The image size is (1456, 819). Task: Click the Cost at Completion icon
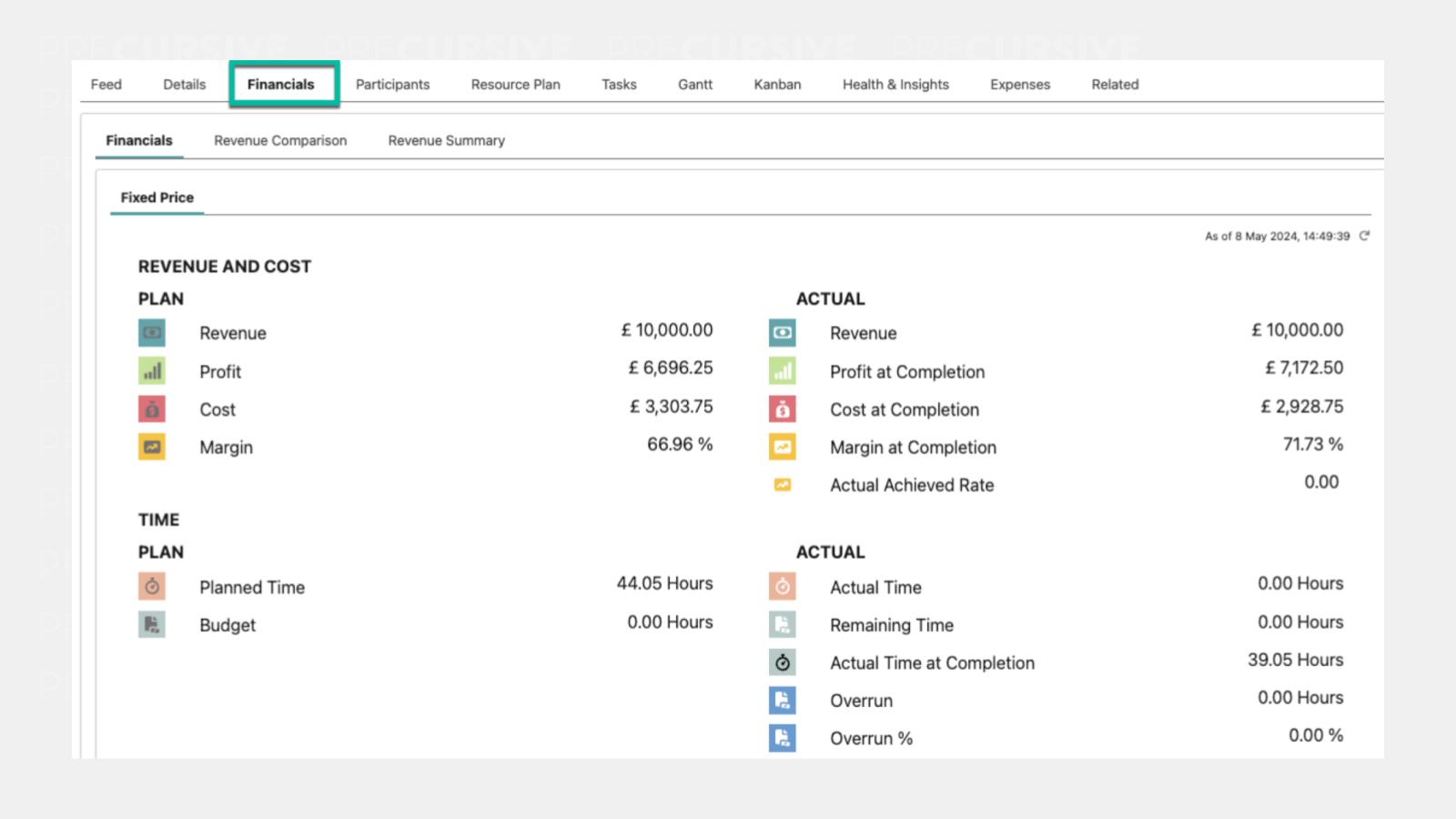tap(782, 409)
